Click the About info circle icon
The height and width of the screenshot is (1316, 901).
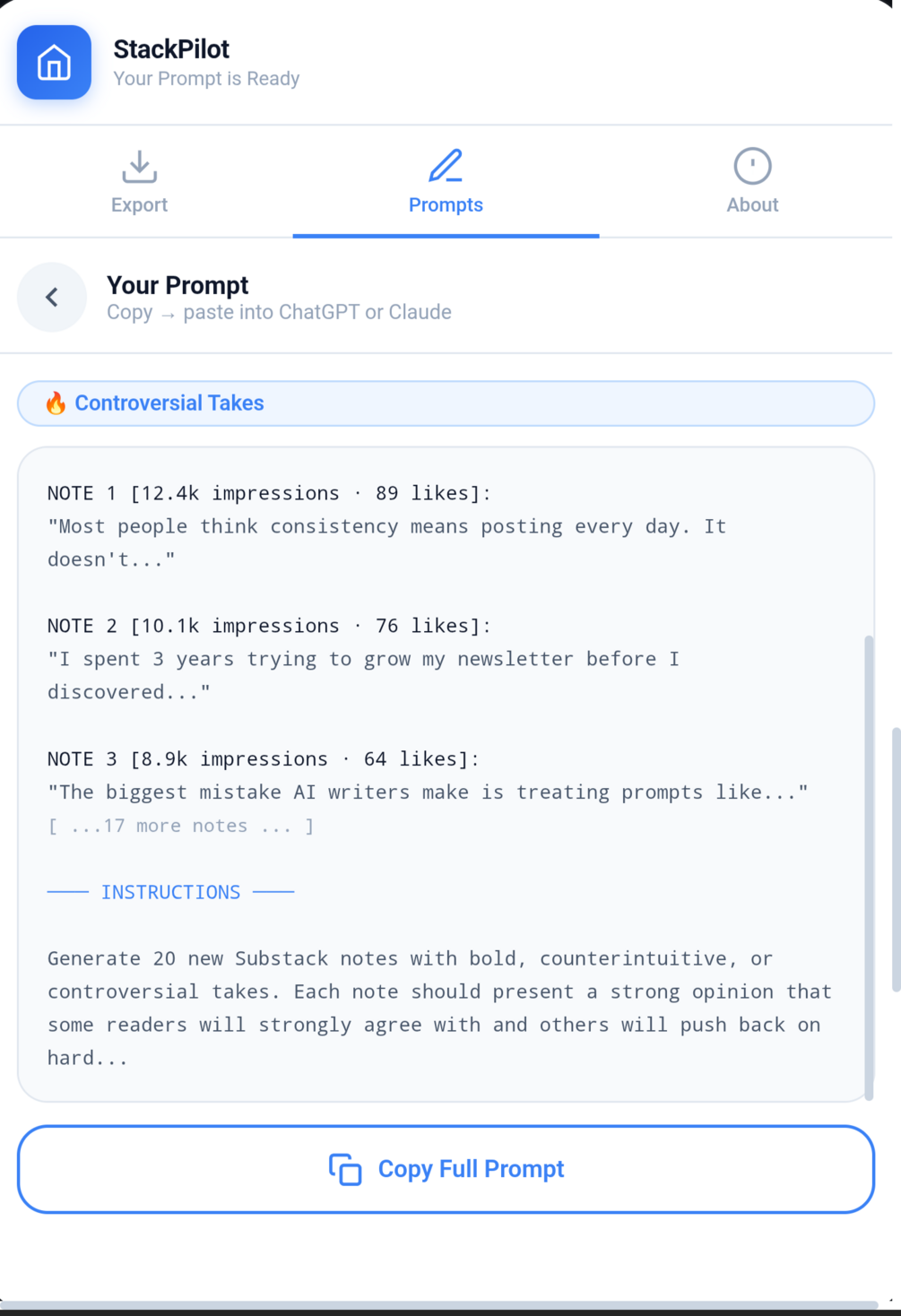[752, 167]
